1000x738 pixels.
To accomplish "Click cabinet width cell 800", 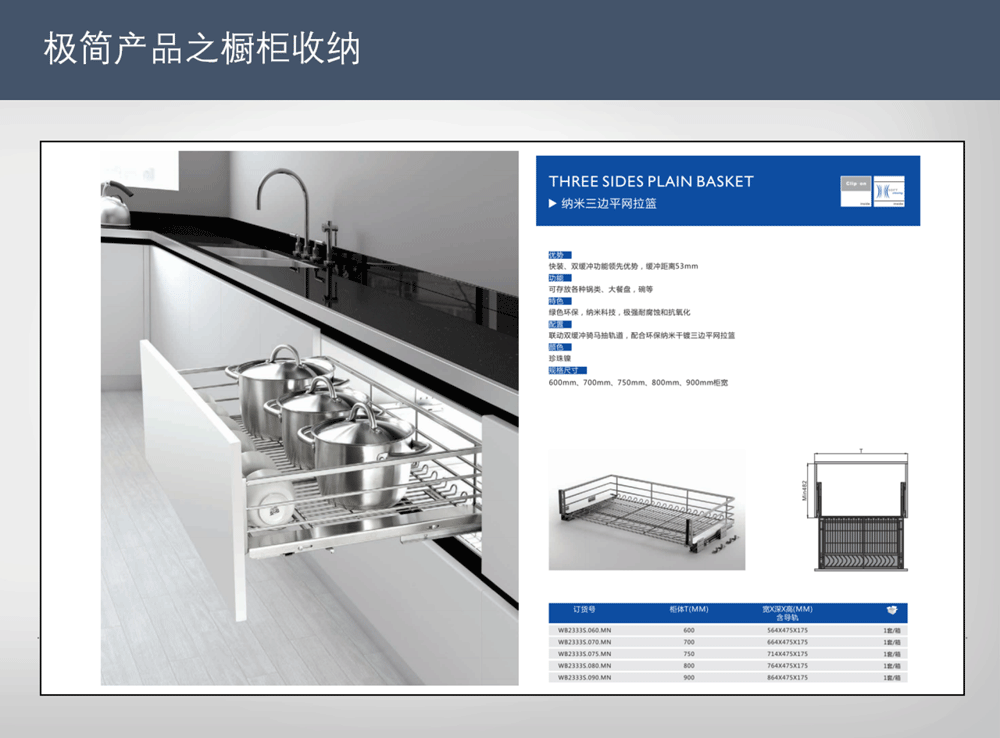I will [x=689, y=665].
